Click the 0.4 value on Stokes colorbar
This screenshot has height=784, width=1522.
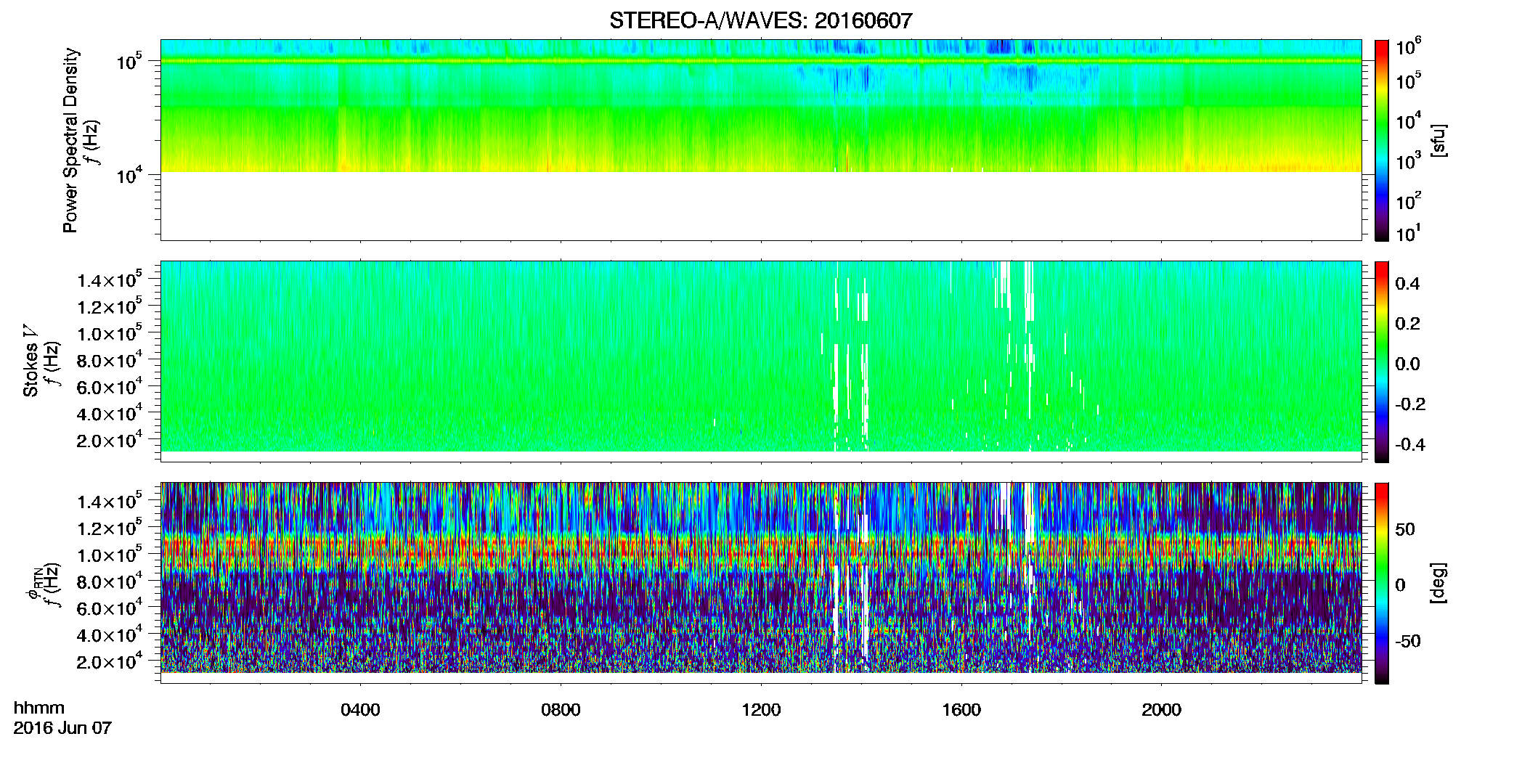(x=1407, y=284)
